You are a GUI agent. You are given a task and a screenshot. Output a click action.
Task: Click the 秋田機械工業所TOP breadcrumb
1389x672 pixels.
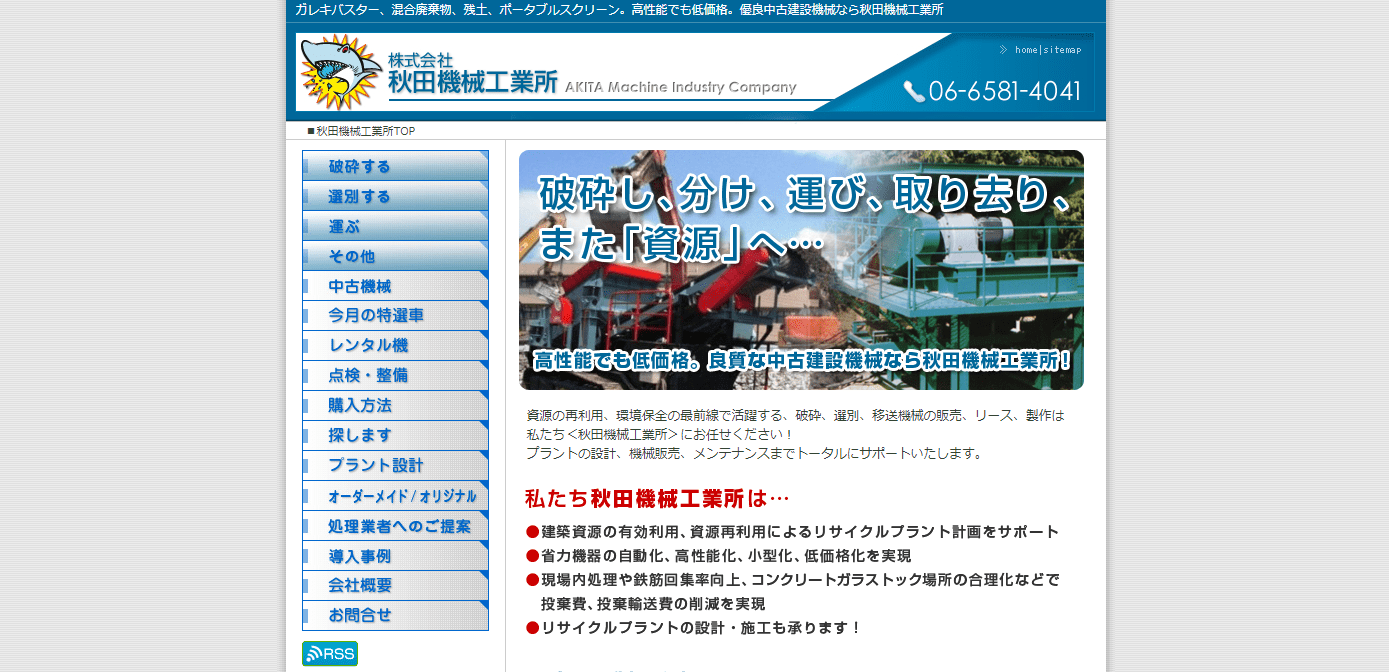coord(365,131)
